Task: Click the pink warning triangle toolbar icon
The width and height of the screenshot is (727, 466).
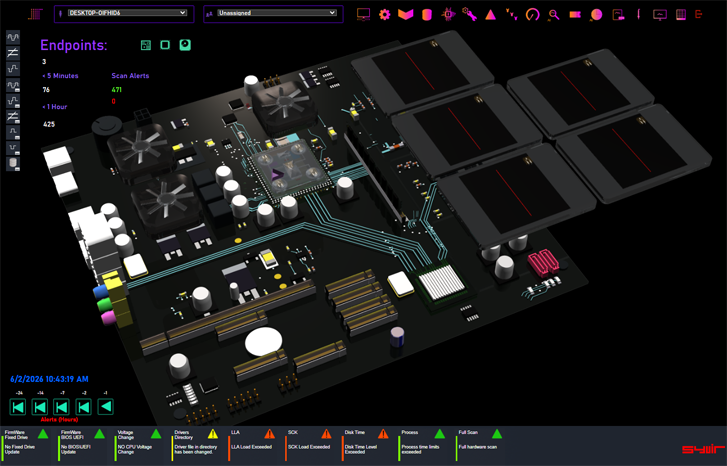Action: 490,15
